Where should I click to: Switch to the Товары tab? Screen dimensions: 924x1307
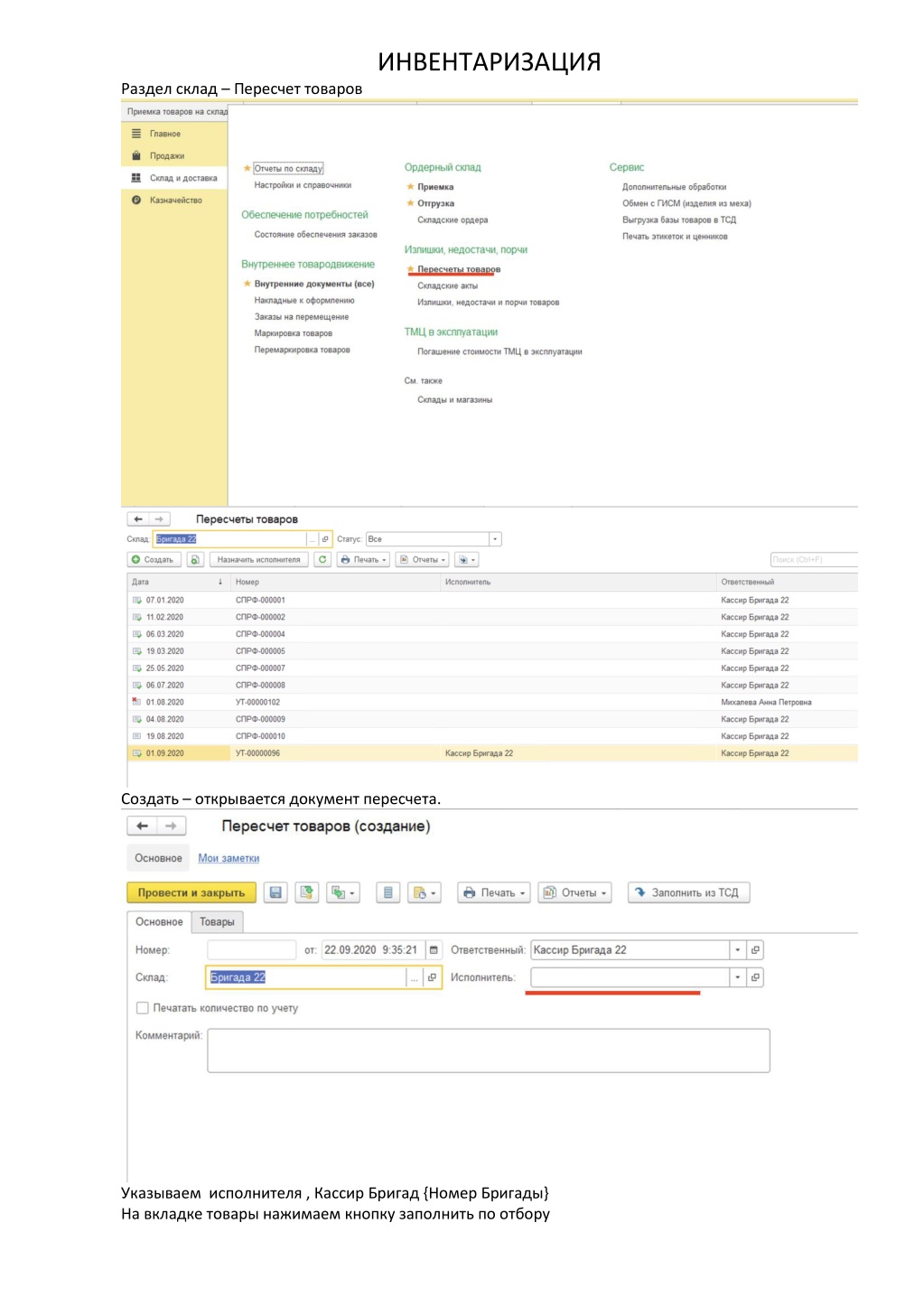[x=217, y=921]
